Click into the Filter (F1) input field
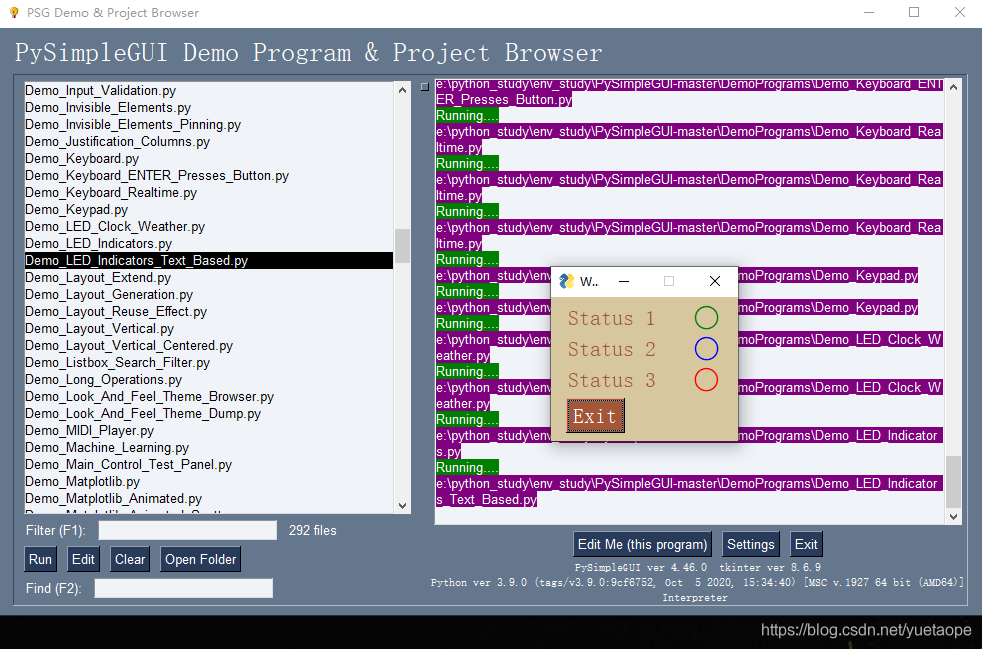 click(x=187, y=531)
